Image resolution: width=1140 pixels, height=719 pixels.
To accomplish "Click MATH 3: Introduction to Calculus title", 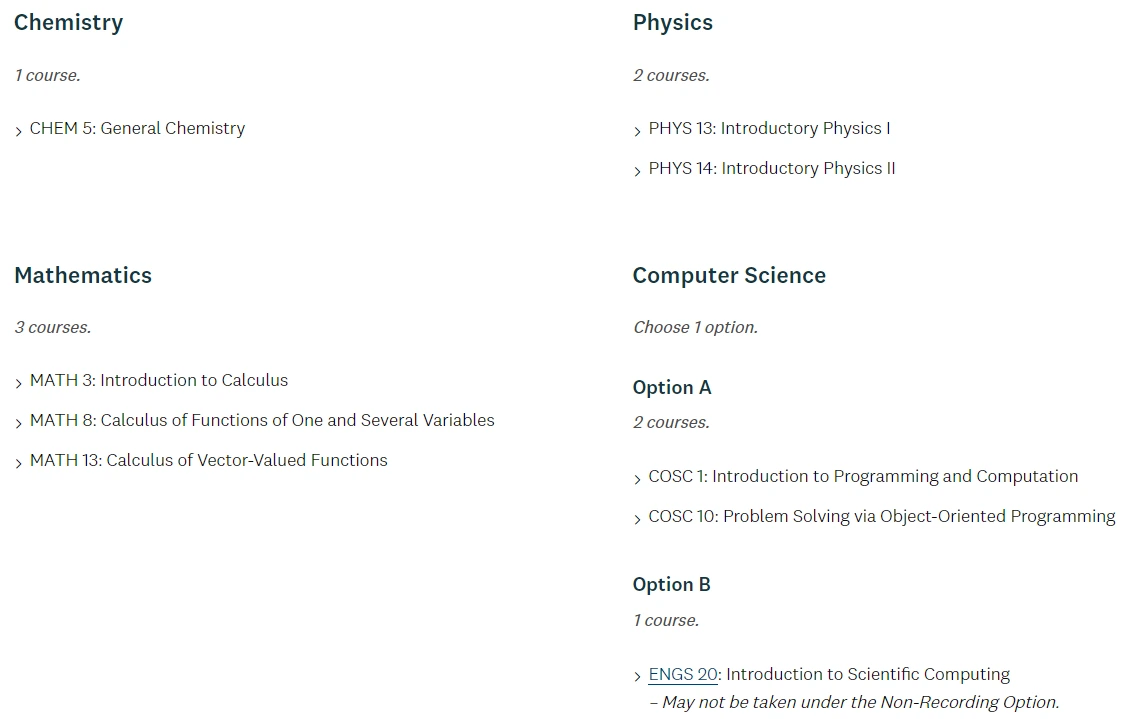I will click(158, 380).
